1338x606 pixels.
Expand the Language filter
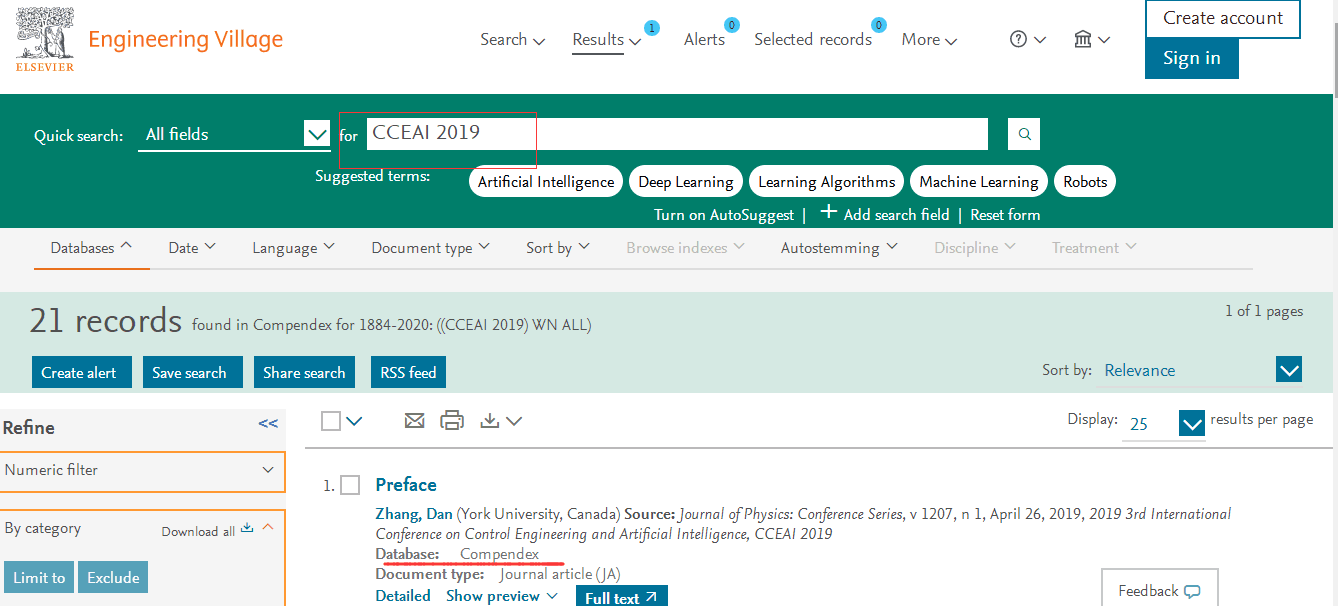[x=293, y=247]
